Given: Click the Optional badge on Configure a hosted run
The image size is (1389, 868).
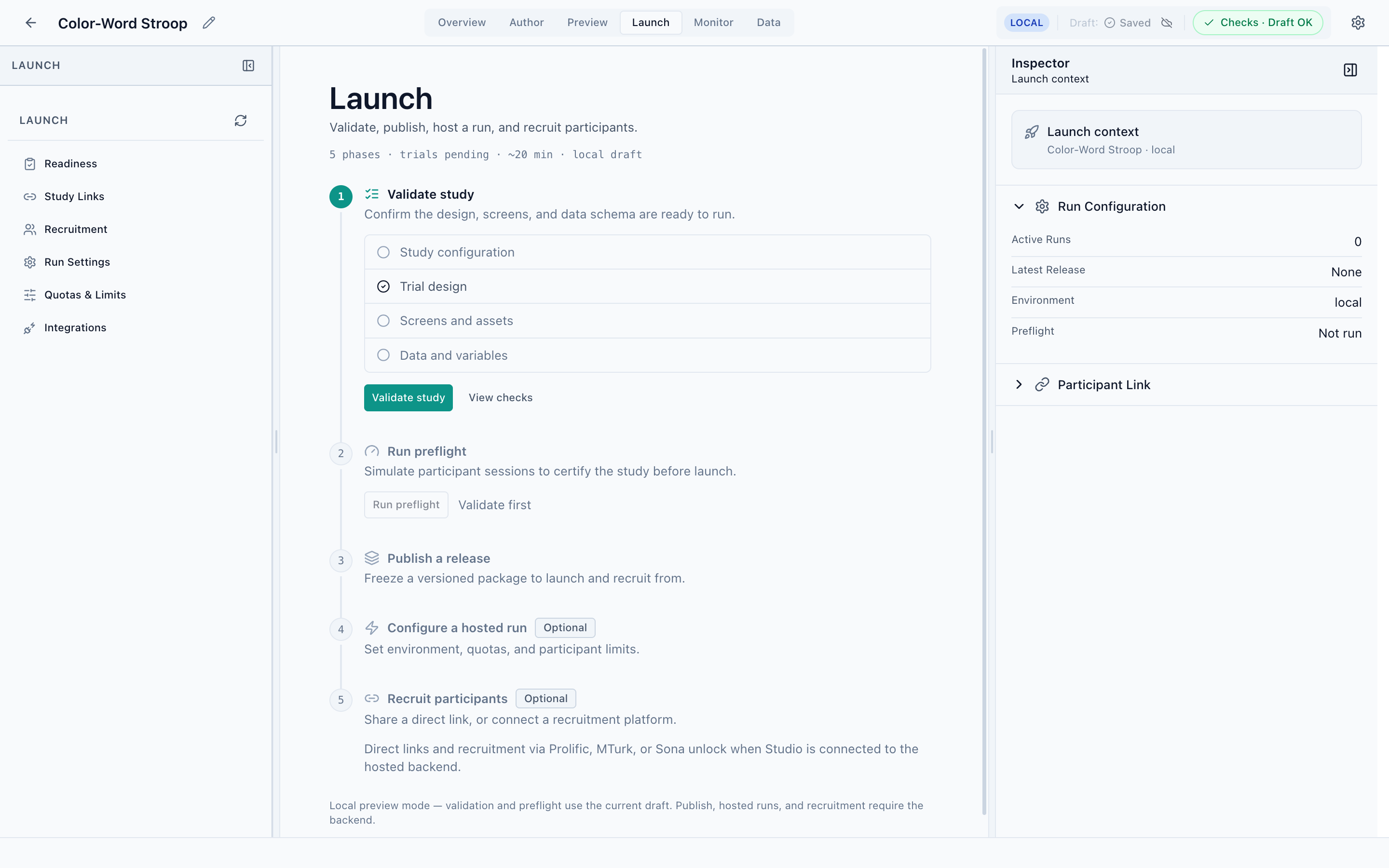Looking at the screenshot, I should coord(565,627).
